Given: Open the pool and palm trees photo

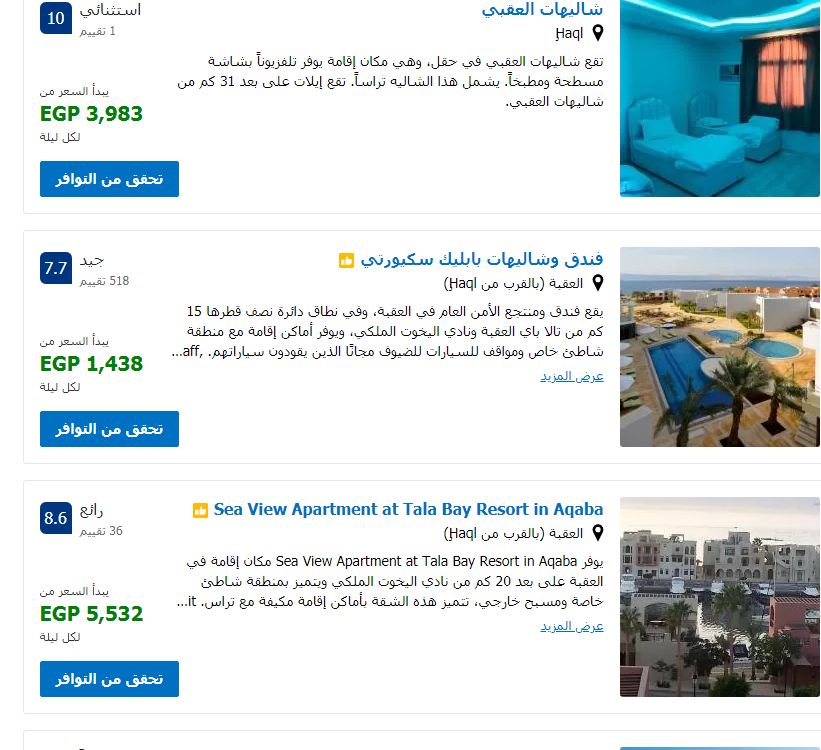Looking at the screenshot, I should (x=720, y=347).
